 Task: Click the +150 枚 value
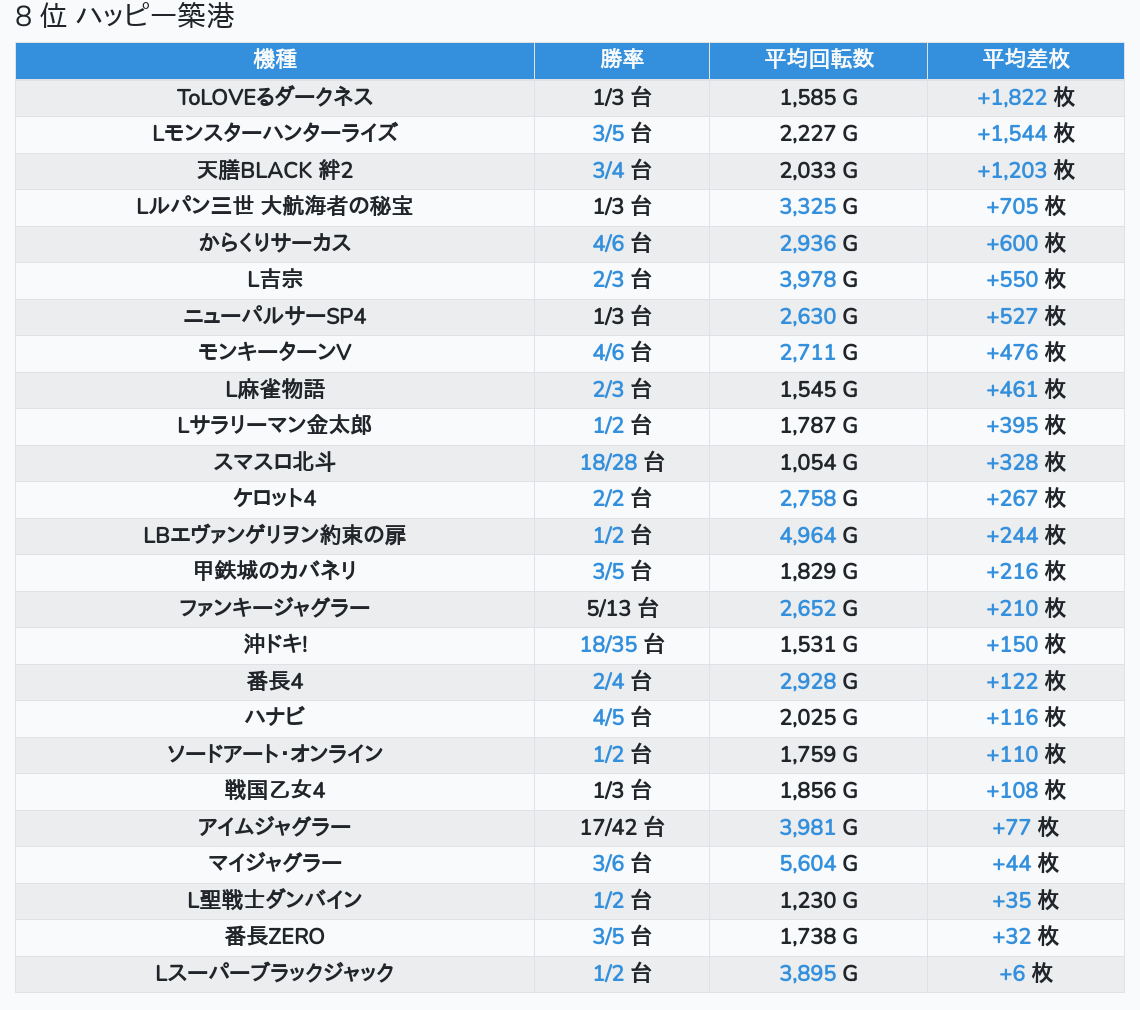1026,644
